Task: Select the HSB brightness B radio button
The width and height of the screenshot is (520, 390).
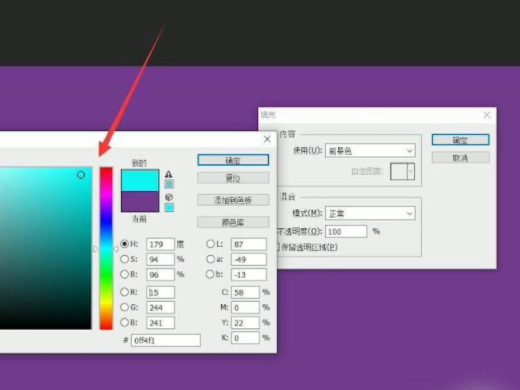Action: [124, 274]
